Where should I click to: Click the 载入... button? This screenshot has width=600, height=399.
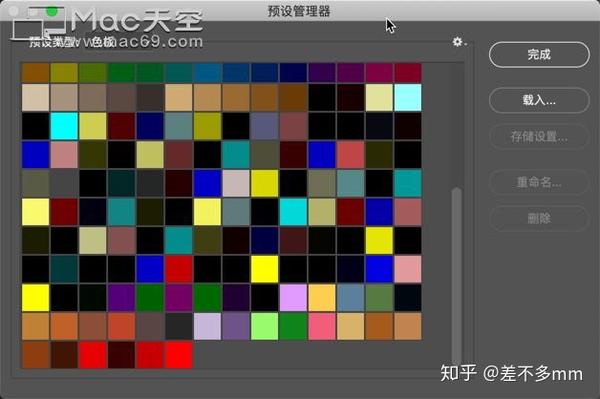(539, 100)
